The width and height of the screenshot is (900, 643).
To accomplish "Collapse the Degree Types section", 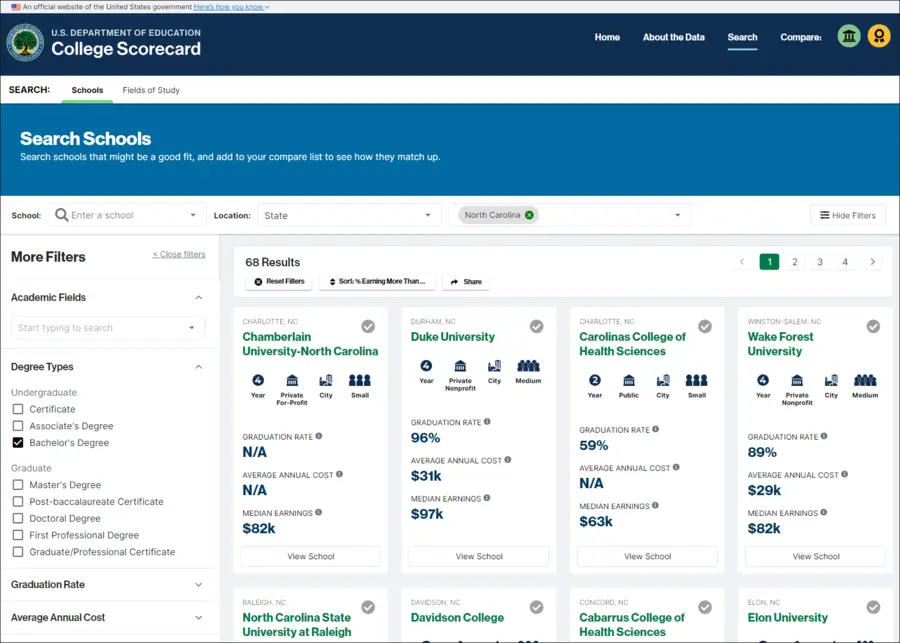I will pyautogui.click(x=199, y=367).
